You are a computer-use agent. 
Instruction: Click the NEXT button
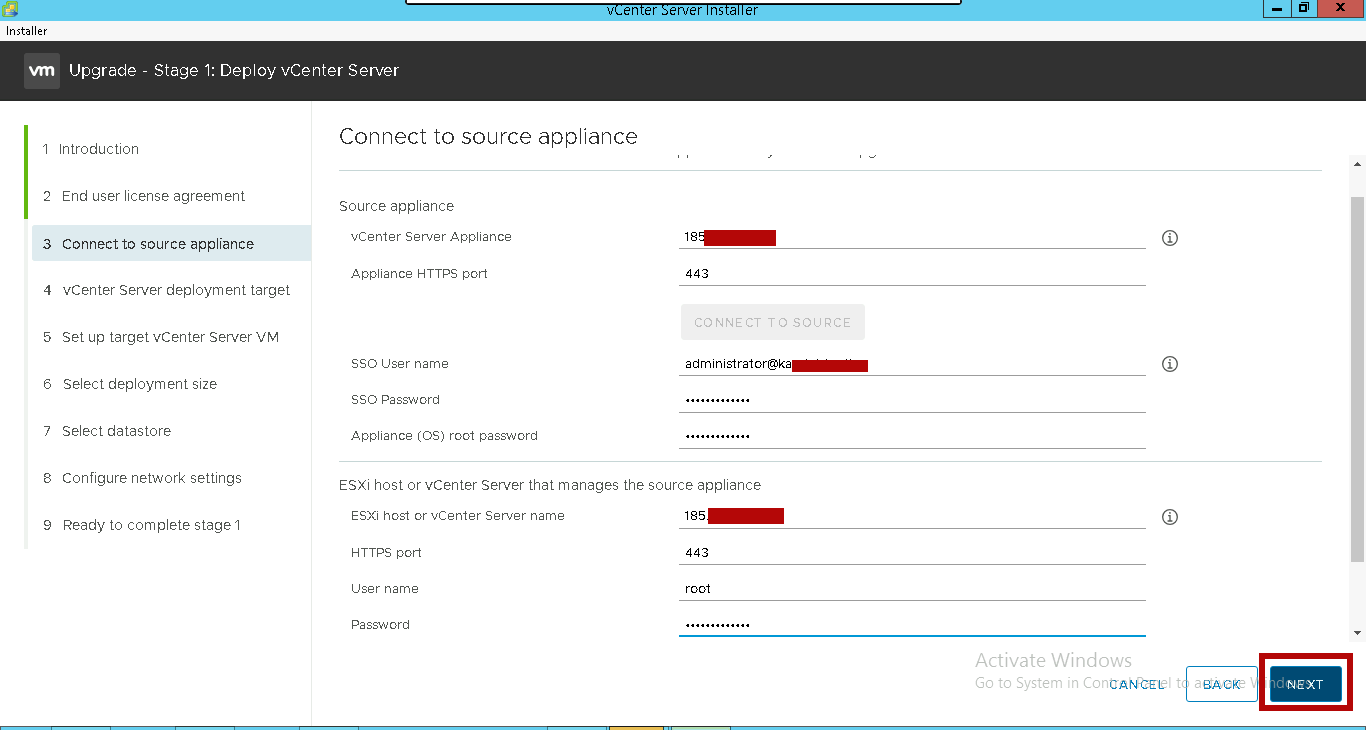(1305, 684)
